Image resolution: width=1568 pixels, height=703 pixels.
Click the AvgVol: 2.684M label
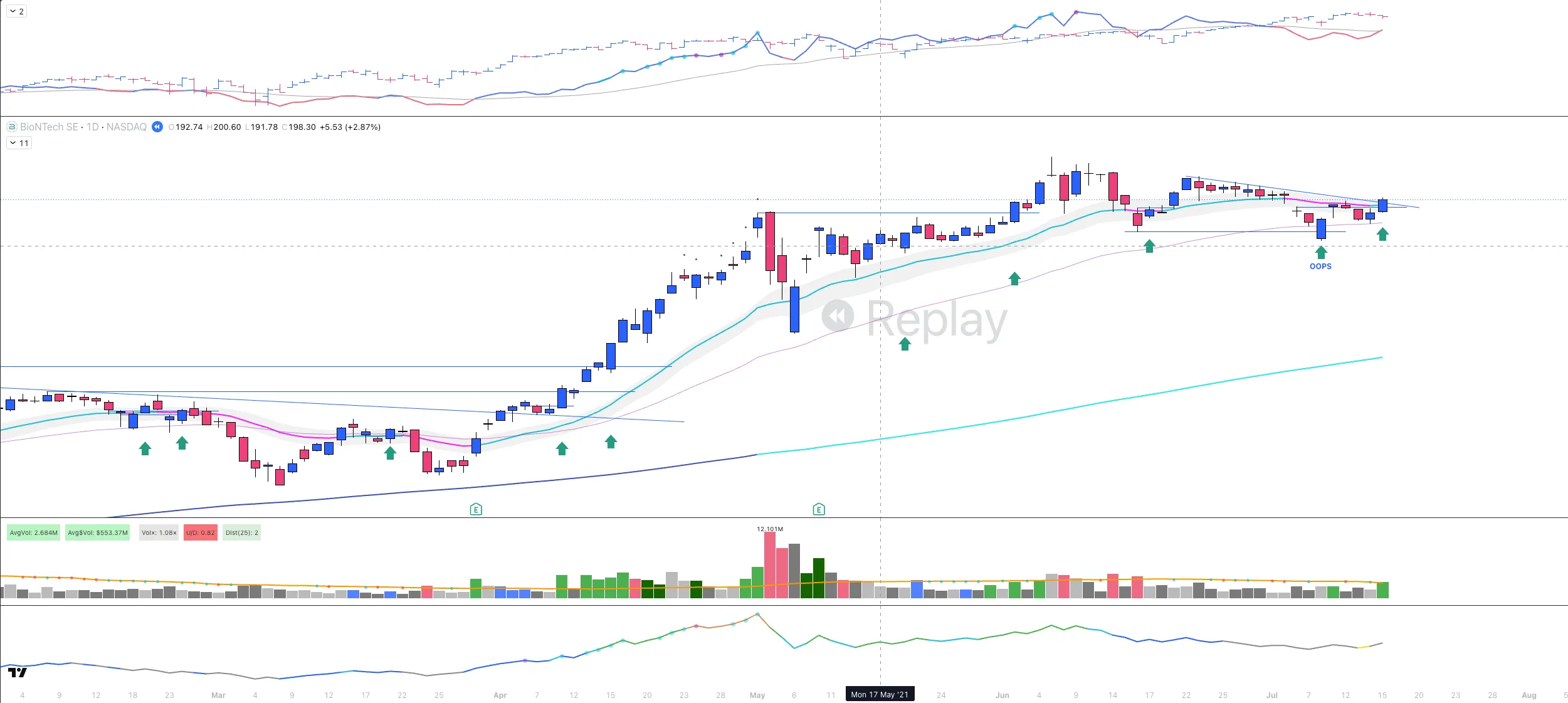pyautogui.click(x=34, y=532)
